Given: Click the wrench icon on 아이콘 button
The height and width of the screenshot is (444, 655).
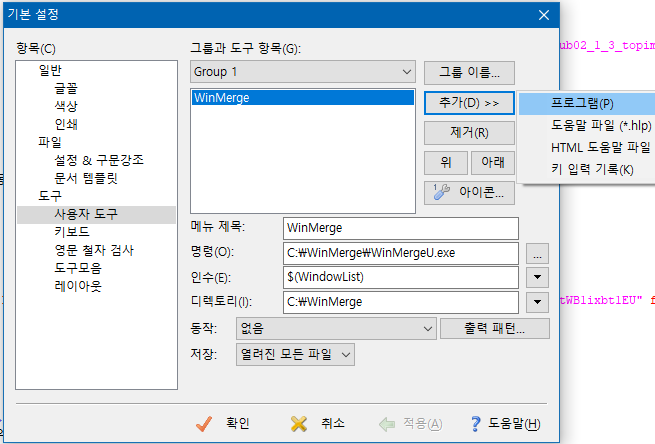Looking at the screenshot, I should pos(441,192).
